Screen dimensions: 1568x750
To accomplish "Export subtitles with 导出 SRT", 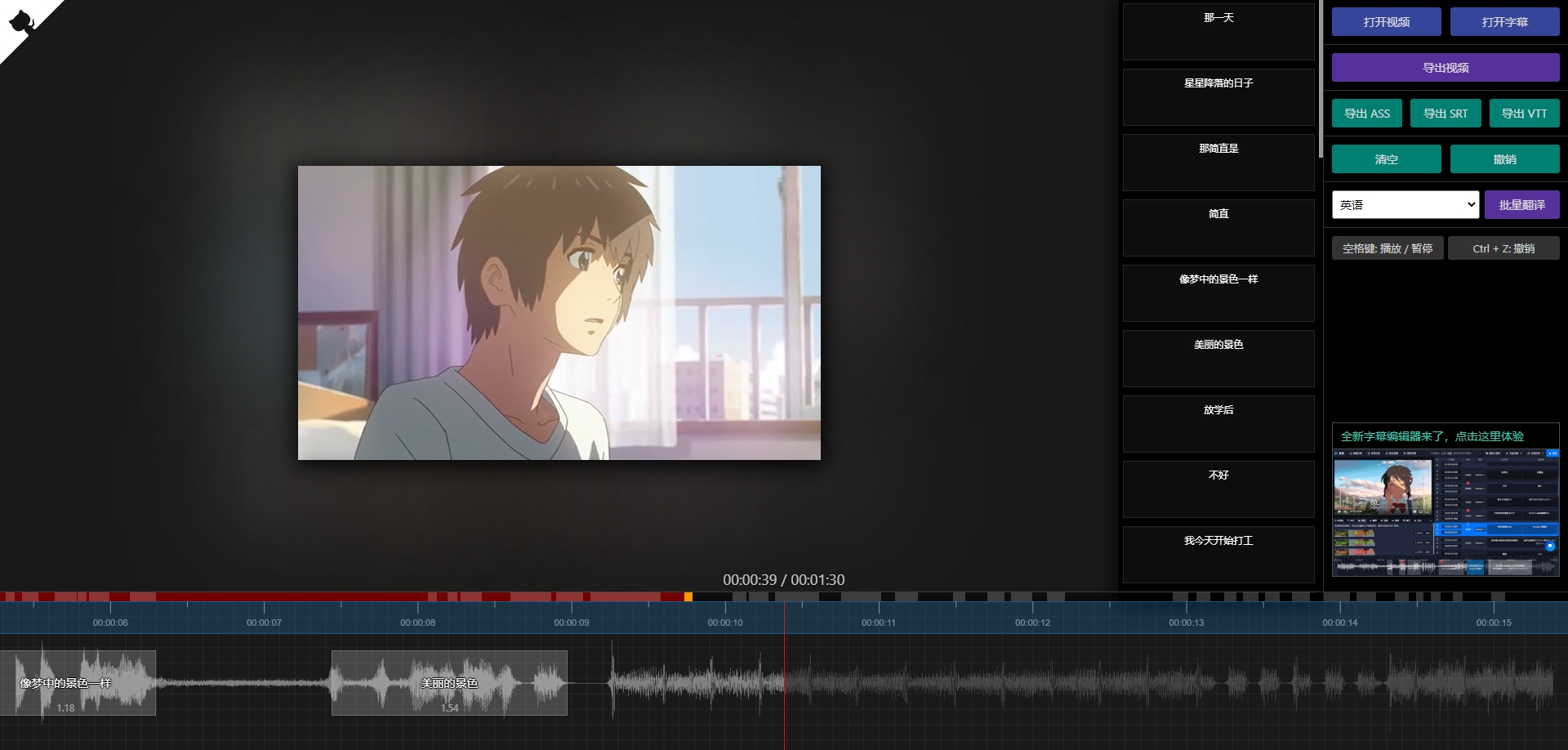I will point(1445,114).
